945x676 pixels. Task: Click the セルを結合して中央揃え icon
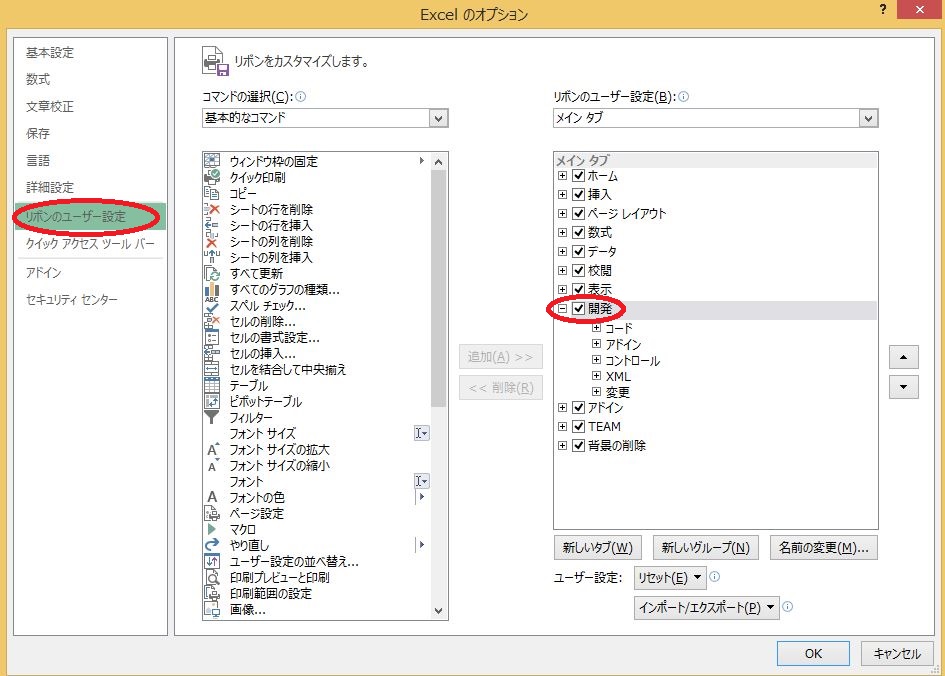212,369
